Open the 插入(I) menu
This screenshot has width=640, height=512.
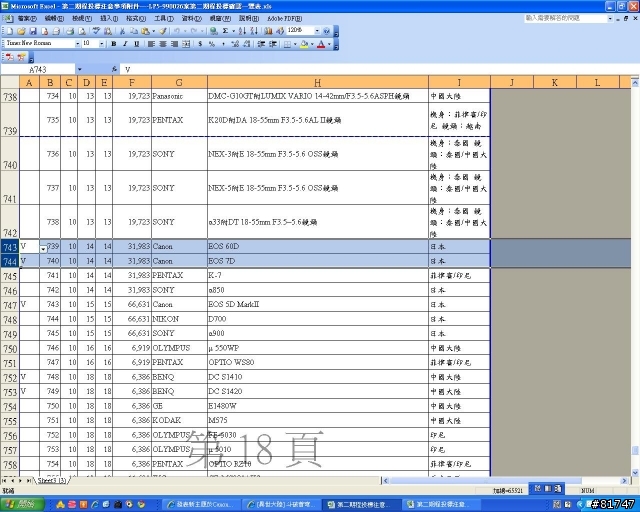[x=109, y=19]
